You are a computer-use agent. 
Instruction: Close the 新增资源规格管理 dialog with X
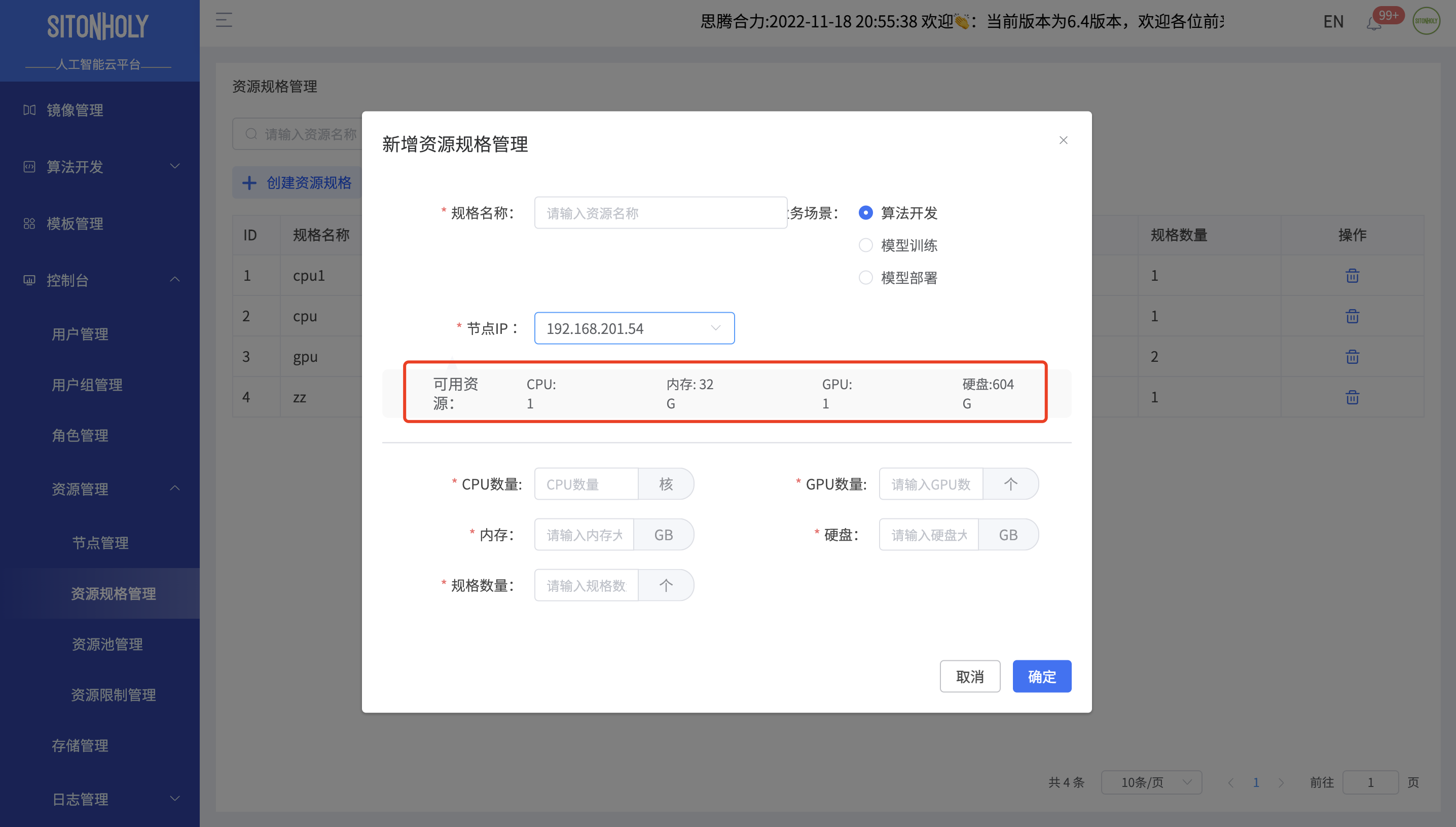click(1064, 140)
